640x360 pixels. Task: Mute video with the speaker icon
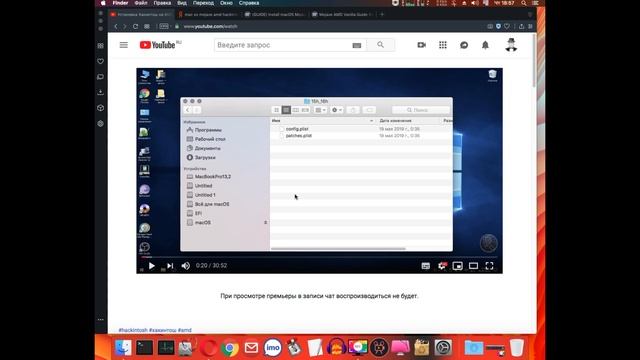[186, 266]
